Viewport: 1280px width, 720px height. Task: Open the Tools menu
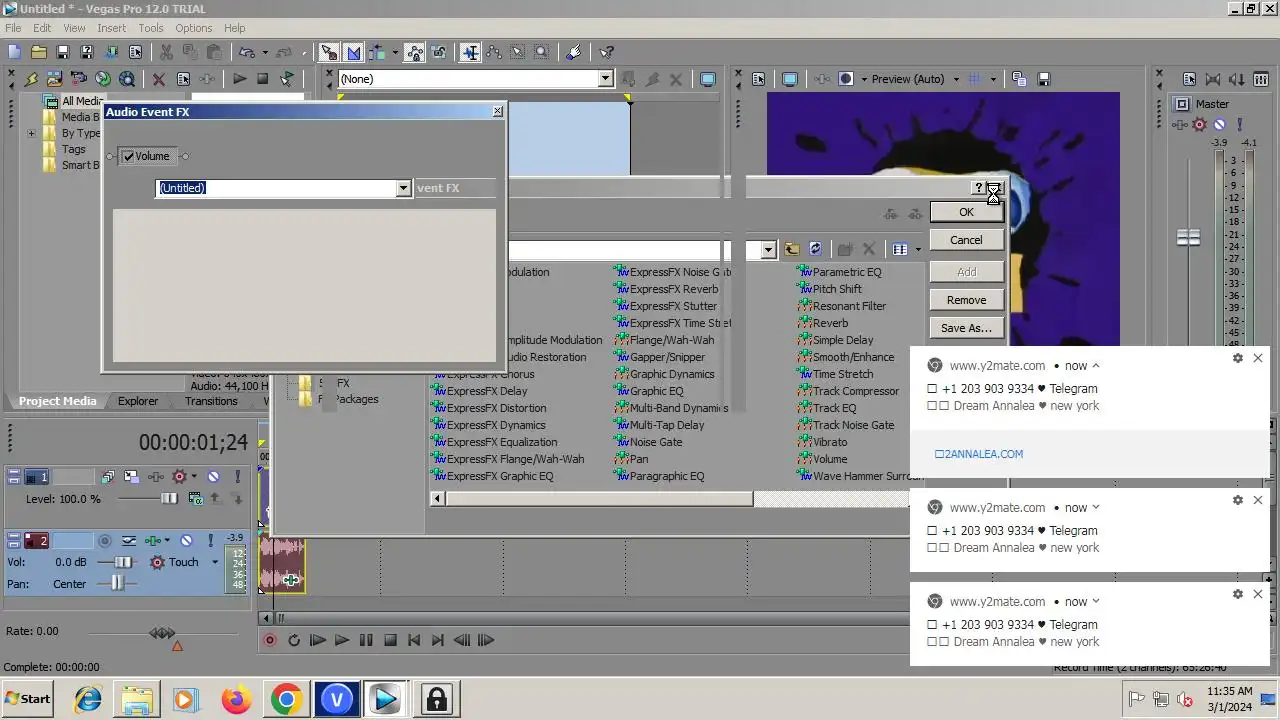(151, 28)
